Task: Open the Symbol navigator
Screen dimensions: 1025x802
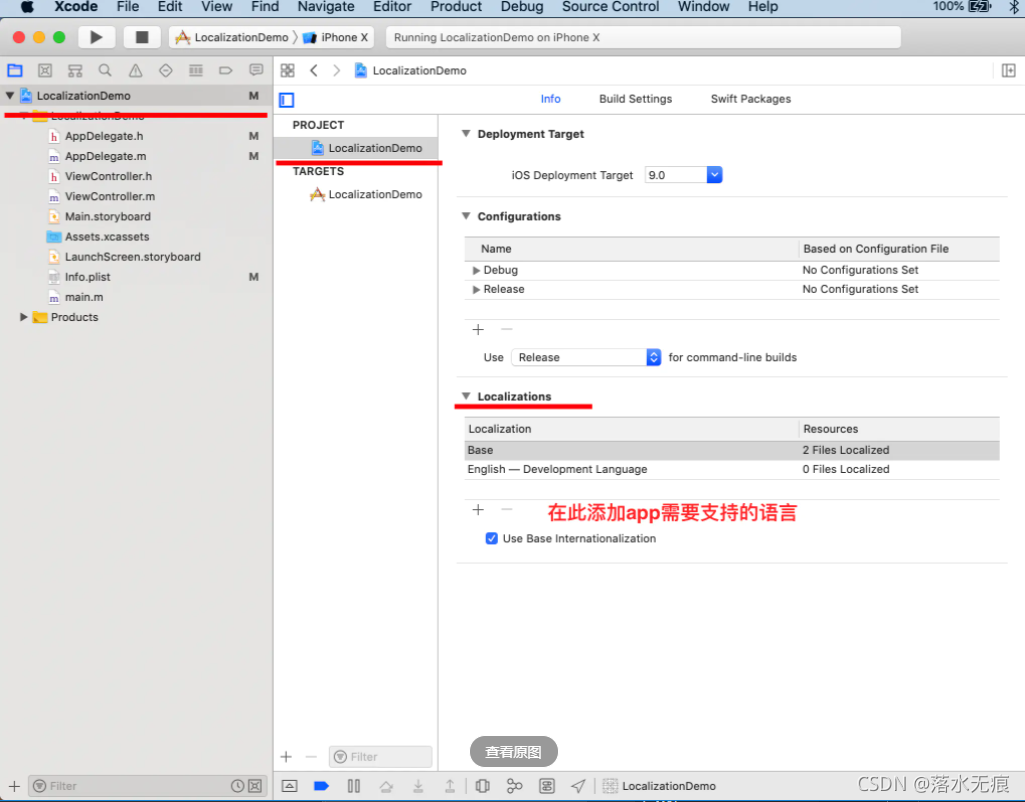Action: [75, 71]
